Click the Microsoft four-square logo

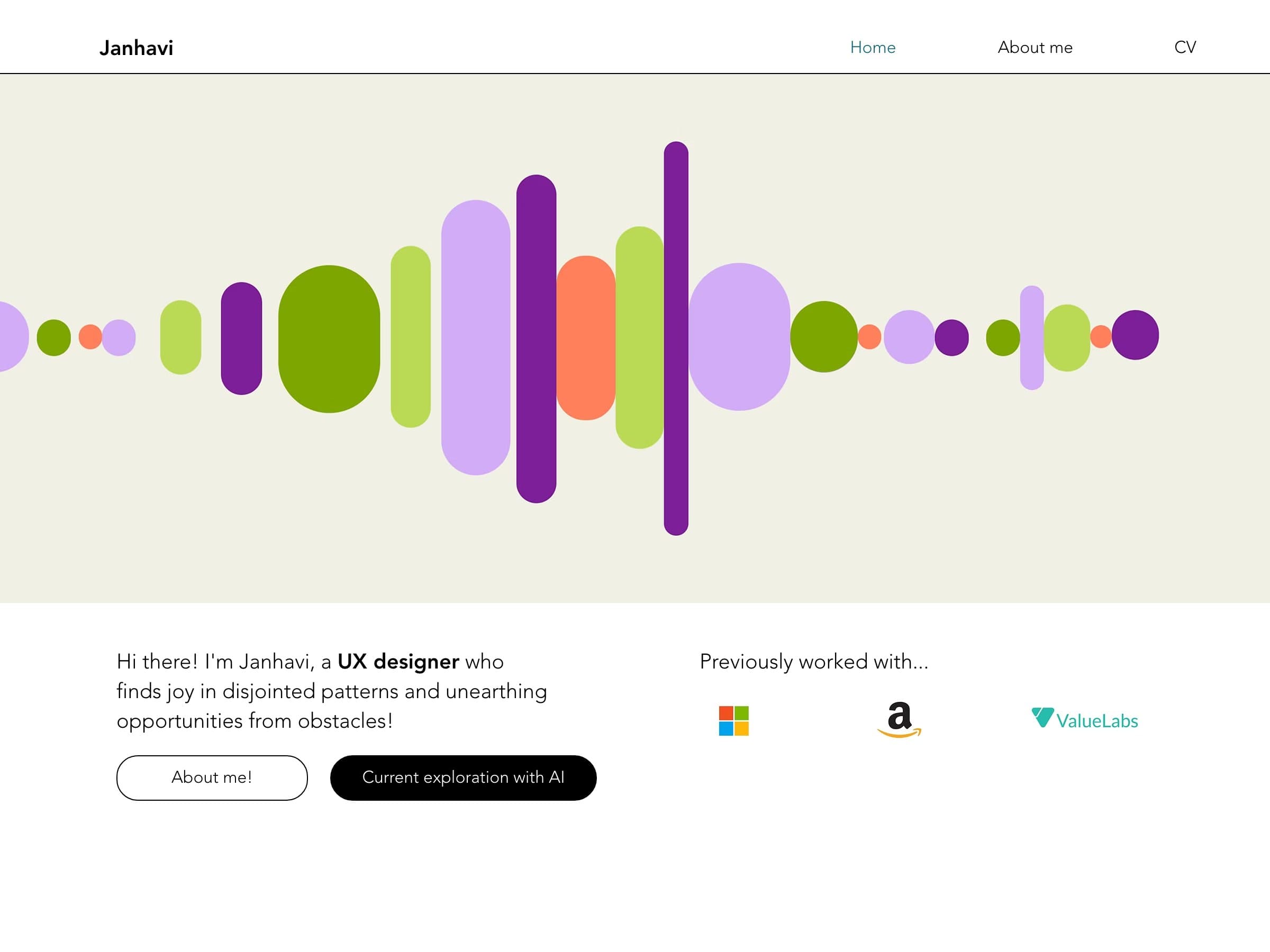(x=733, y=720)
